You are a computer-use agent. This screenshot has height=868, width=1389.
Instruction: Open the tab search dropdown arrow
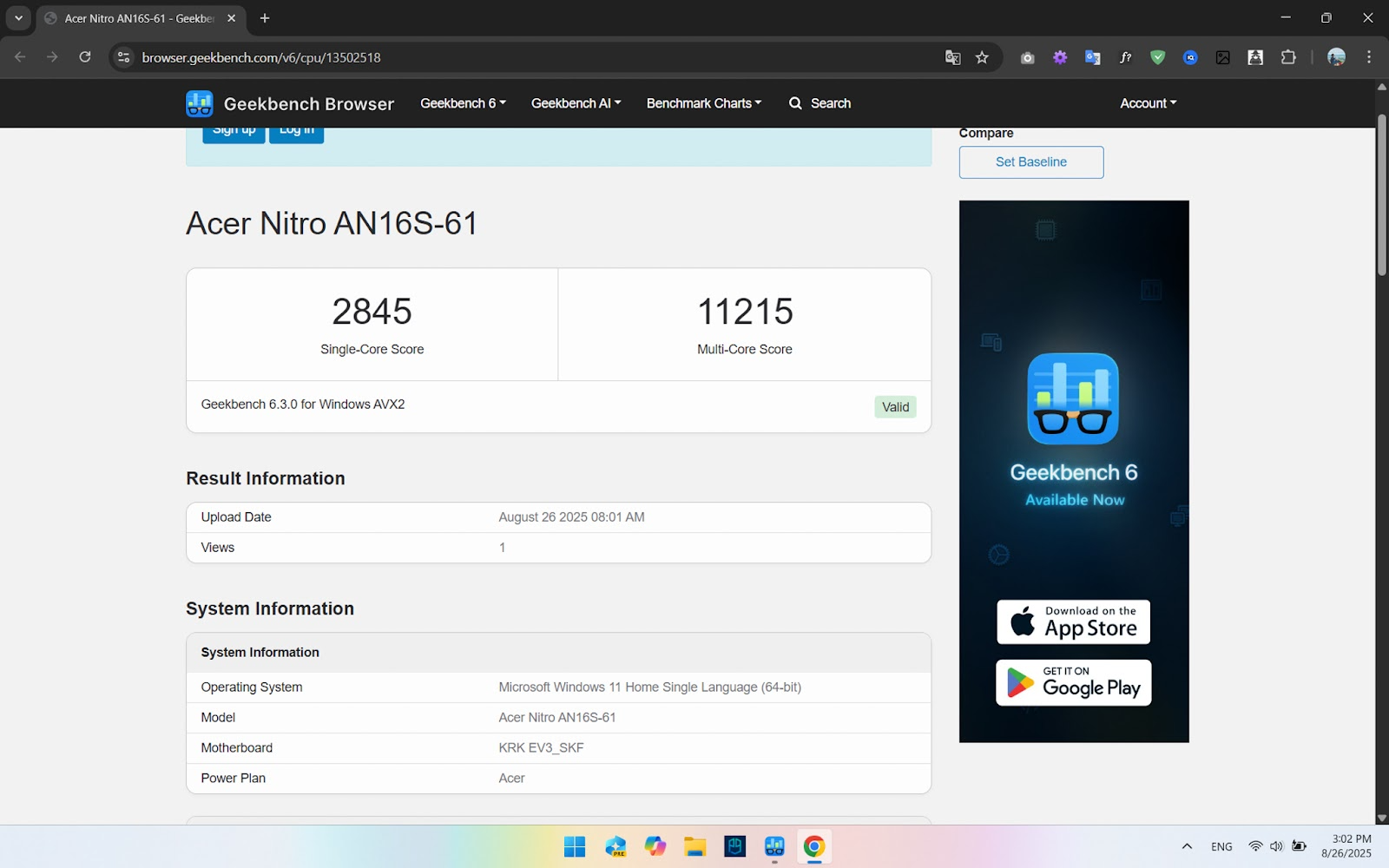click(18, 18)
